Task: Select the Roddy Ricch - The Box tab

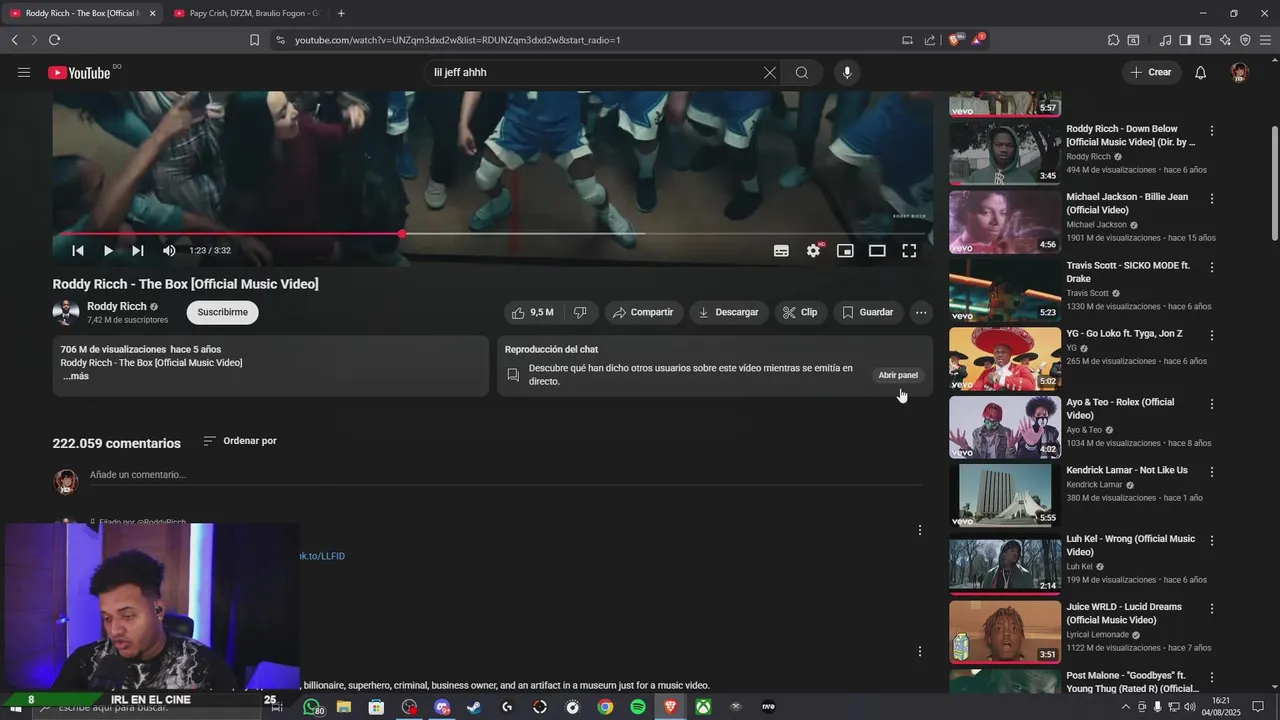Action: click(x=80, y=13)
